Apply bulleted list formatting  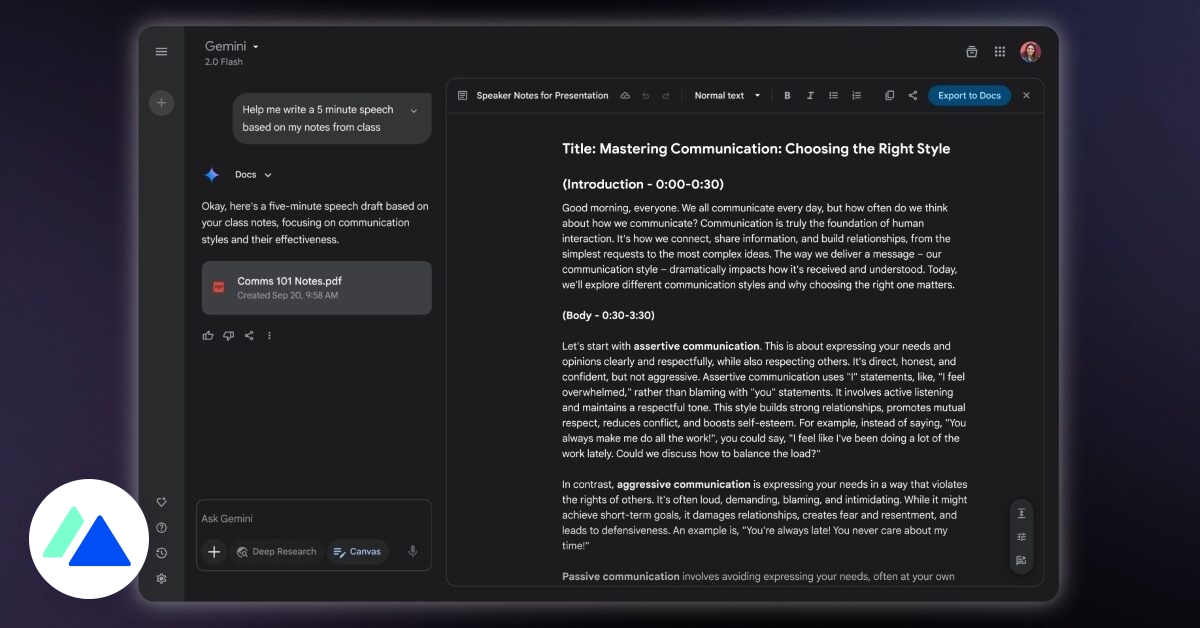point(833,95)
